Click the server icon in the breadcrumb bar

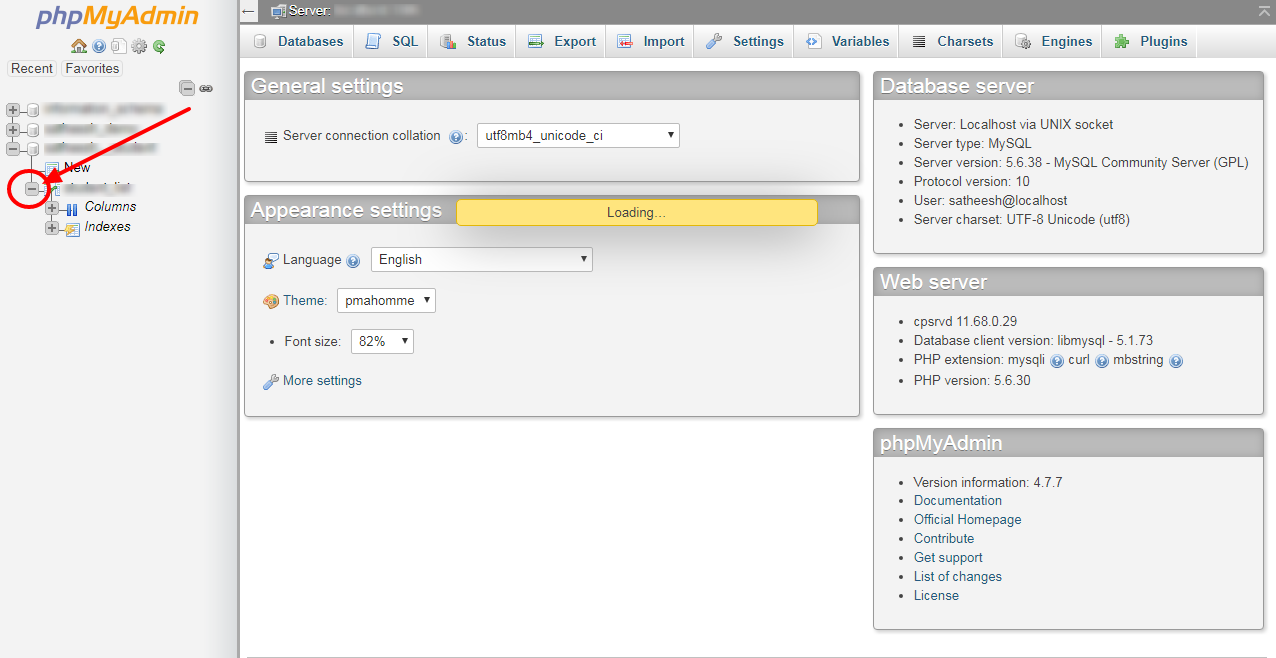pyautogui.click(x=279, y=10)
